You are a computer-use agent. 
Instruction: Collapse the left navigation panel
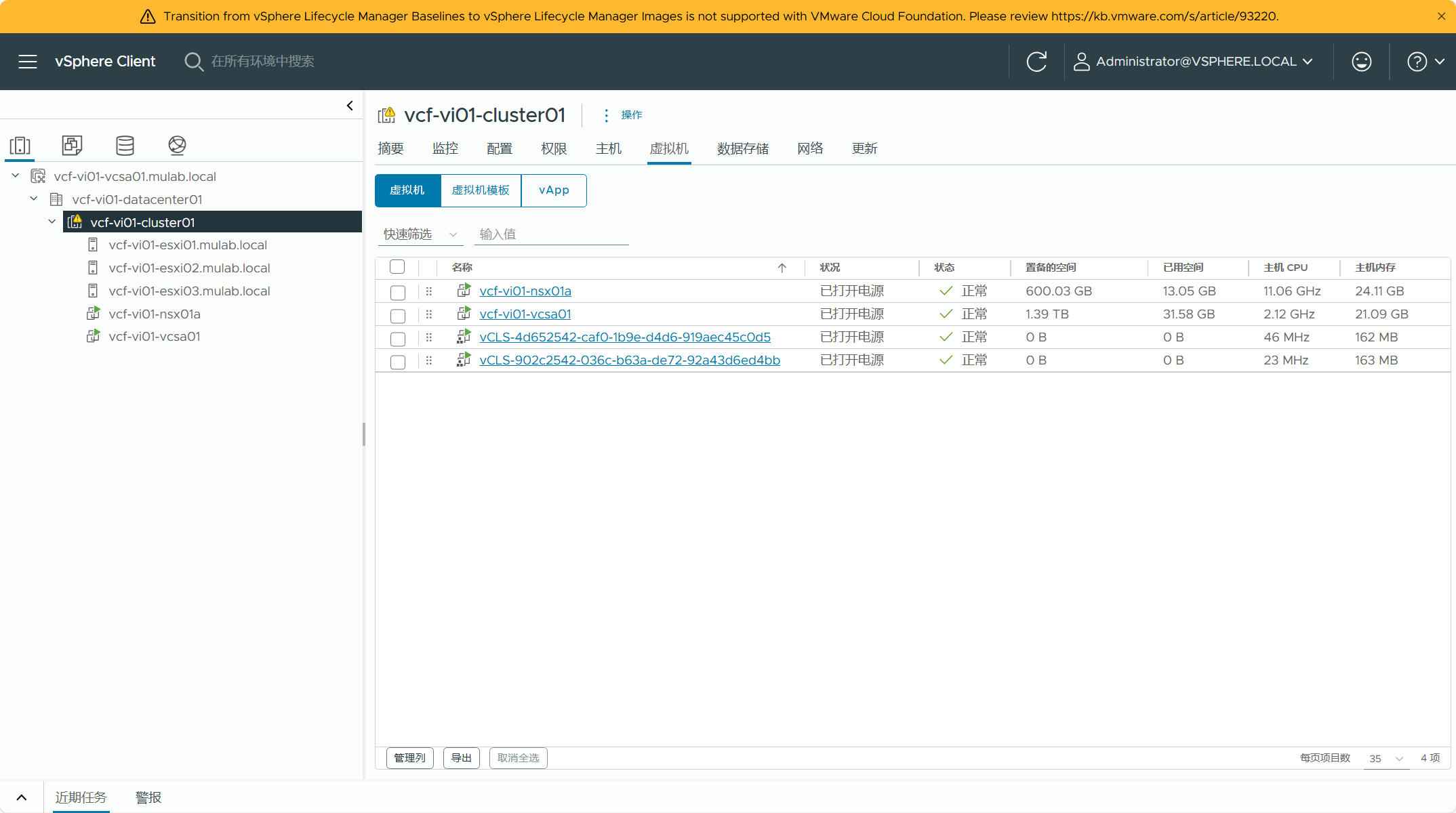click(350, 106)
